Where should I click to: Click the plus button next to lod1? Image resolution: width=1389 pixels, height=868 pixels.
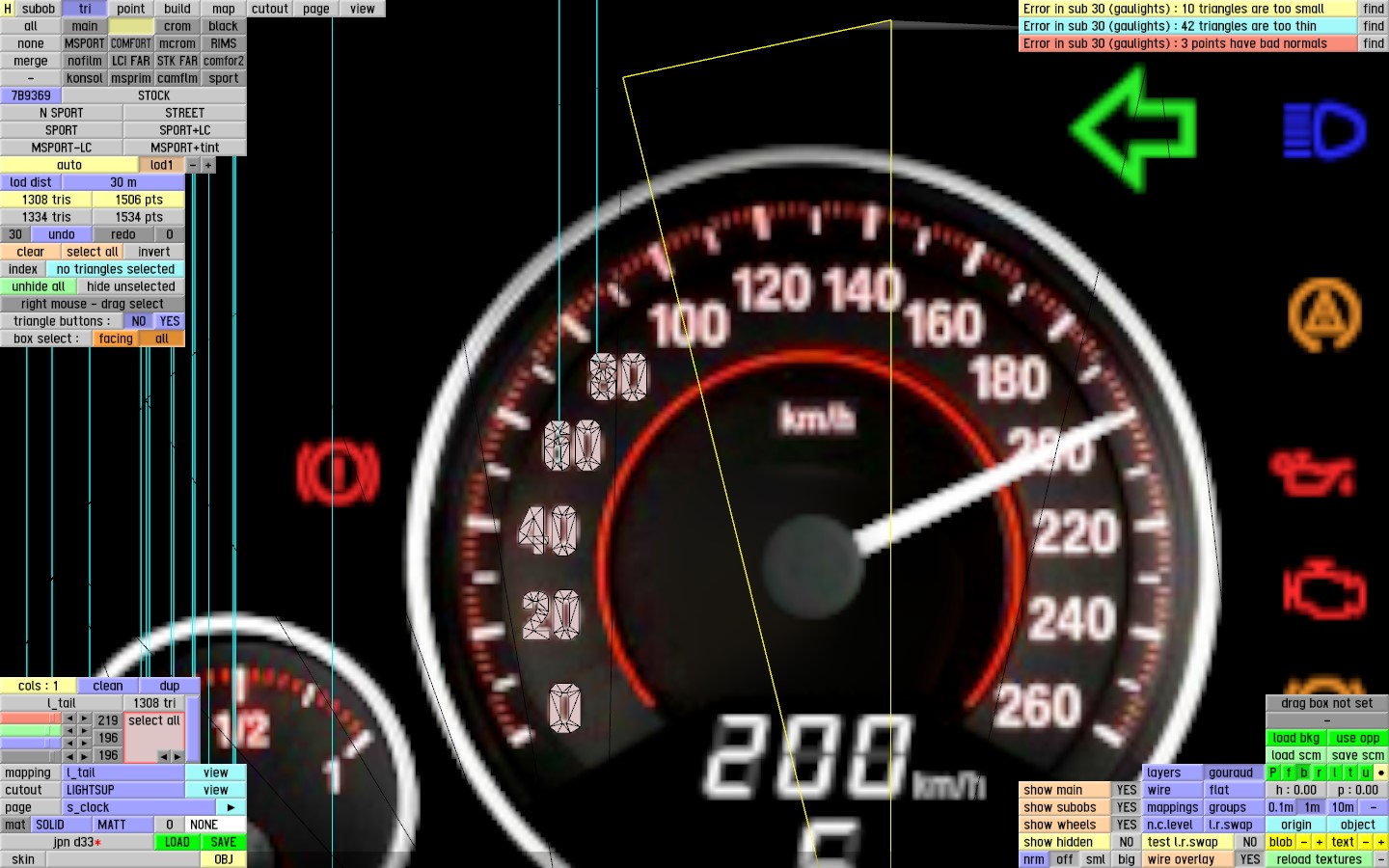207,165
